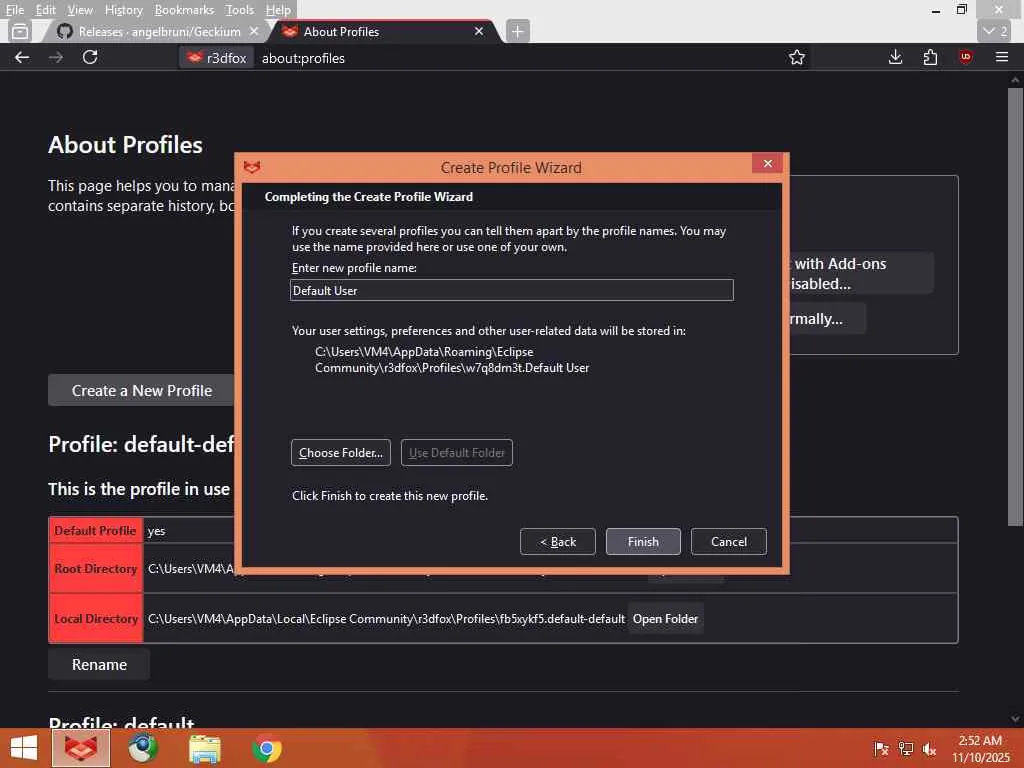The width and height of the screenshot is (1024, 768).
Task: Close the Create Profile Wizard dialog
Action: click(x=768, y=163)
